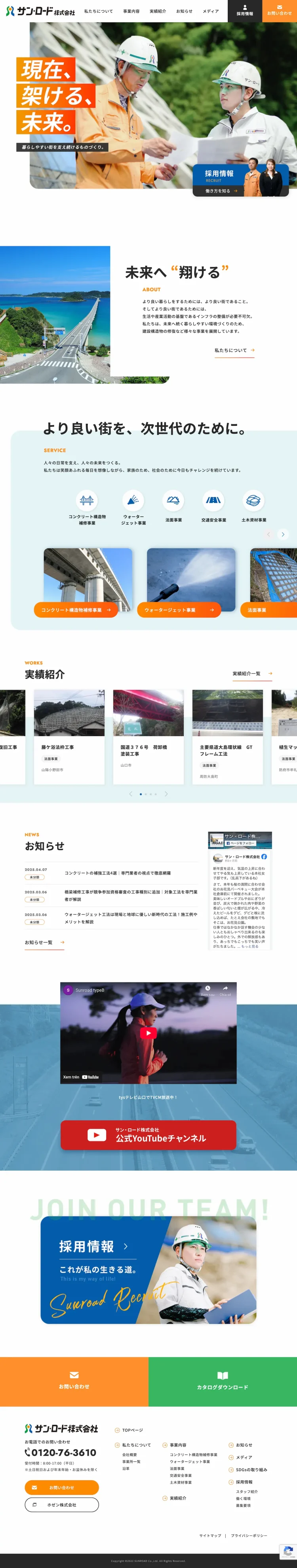Open the footer 交通安全事業 link
Screen dimensions: 297x1568
point(181,1475)
